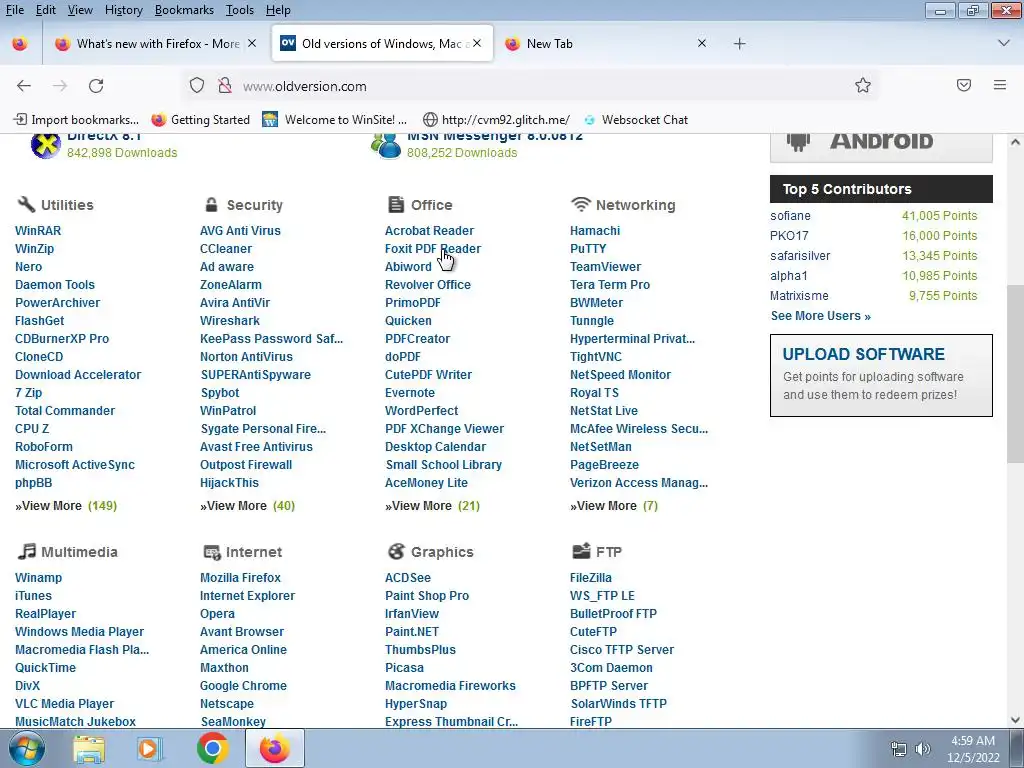Viewport: 1024px width, 768px height.
Task: Open contributor sofiane profile
Action: coord(790,216)
